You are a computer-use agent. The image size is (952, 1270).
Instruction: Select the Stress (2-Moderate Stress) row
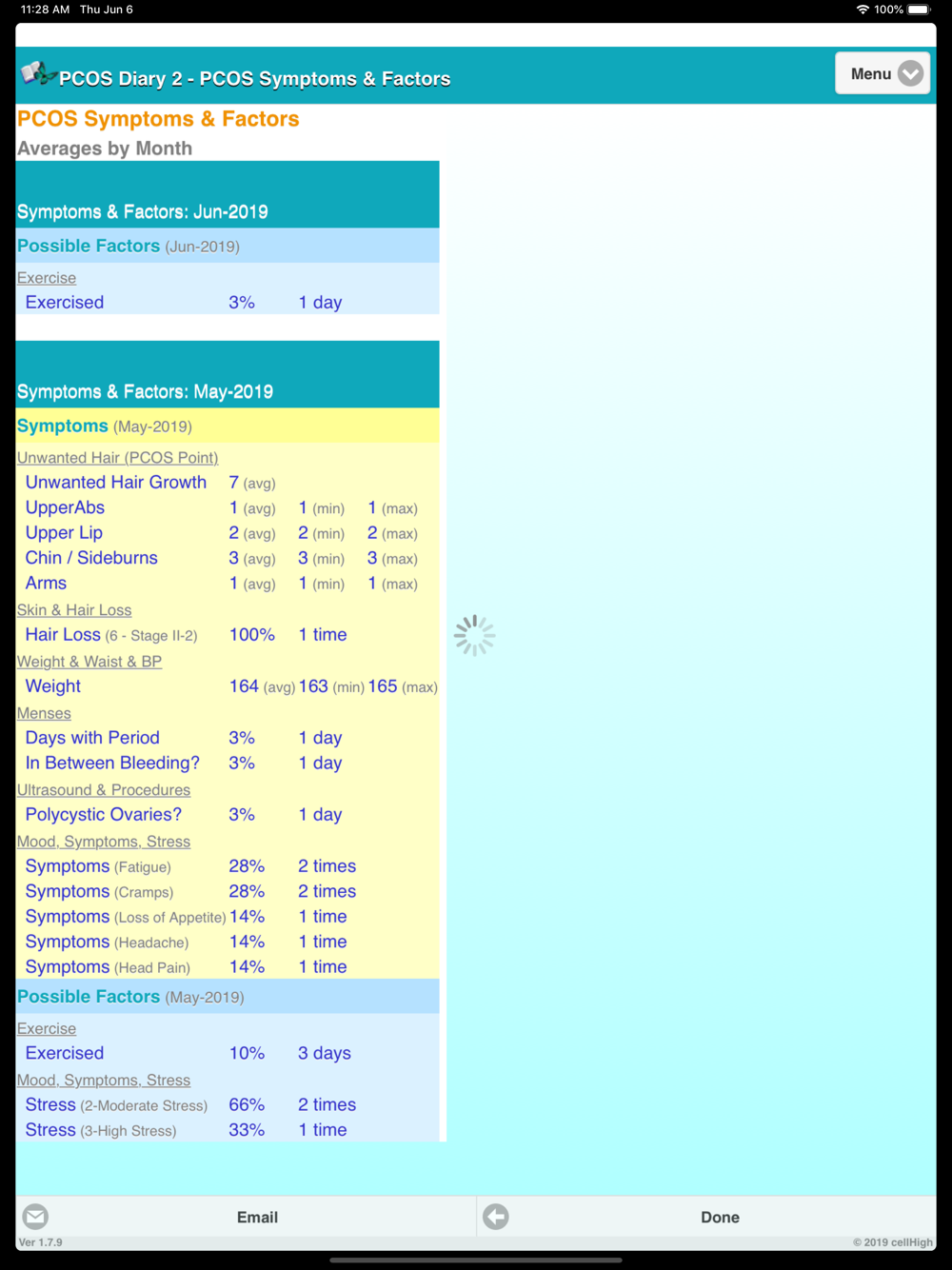point(228,1105)
